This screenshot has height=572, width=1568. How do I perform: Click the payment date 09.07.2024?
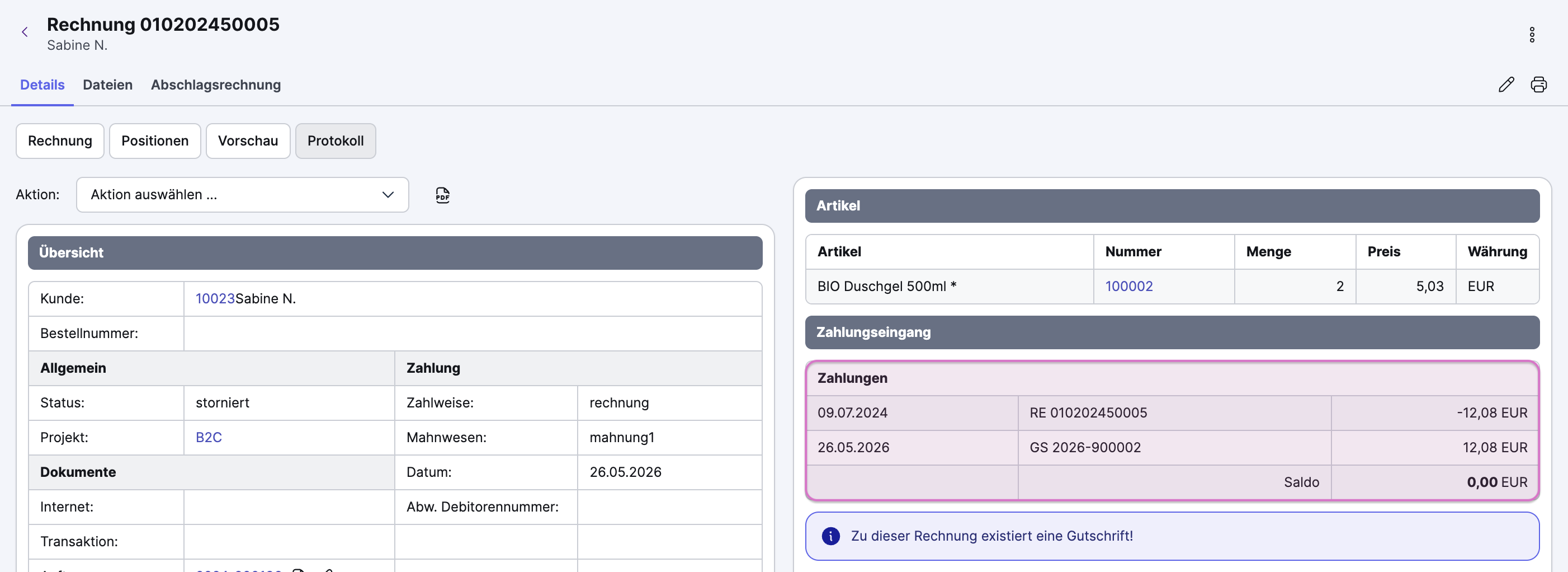[852, 413]
